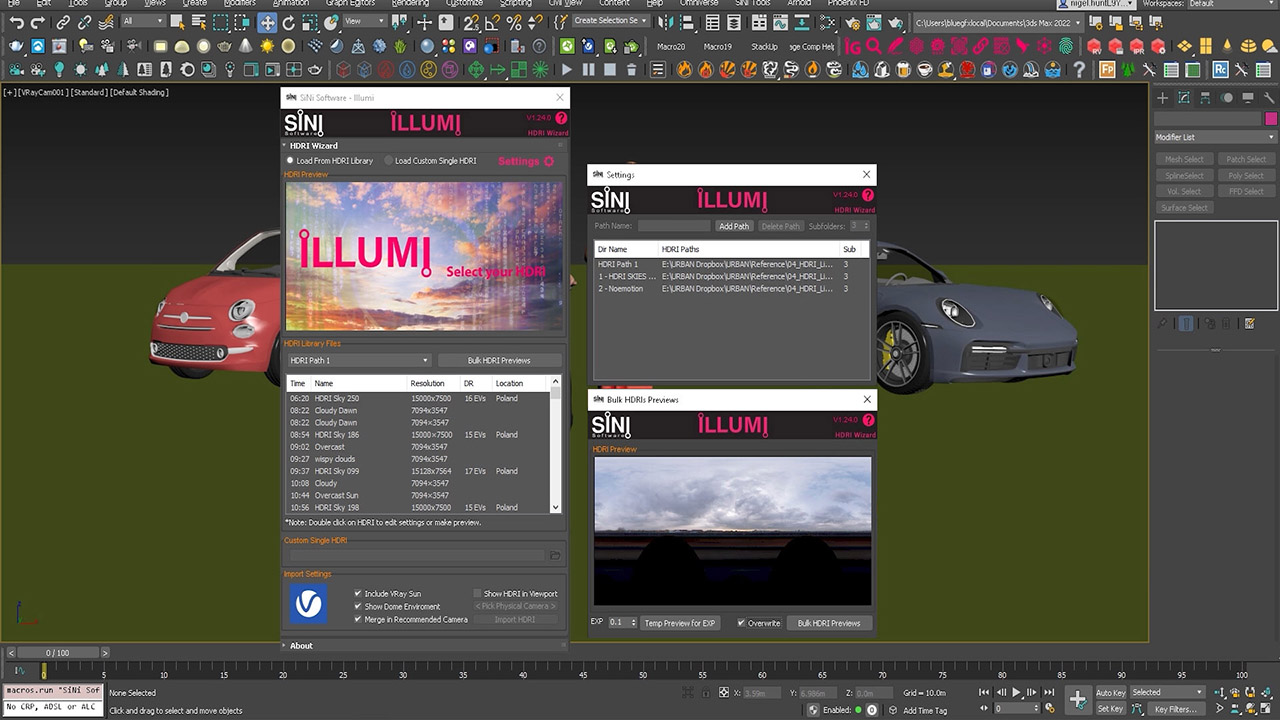This screenshot has width=1280, height=720.
Task: Click the yellow sun light icon
Action: coord(267,46)
